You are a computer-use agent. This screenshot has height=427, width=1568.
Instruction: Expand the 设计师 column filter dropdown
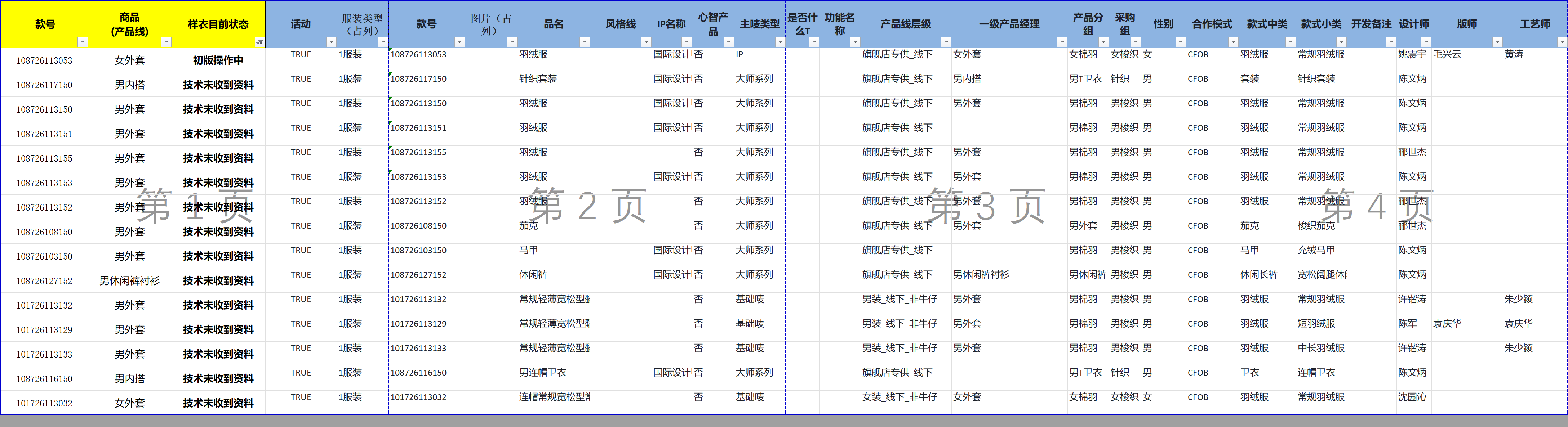(x=1426, y=42)
